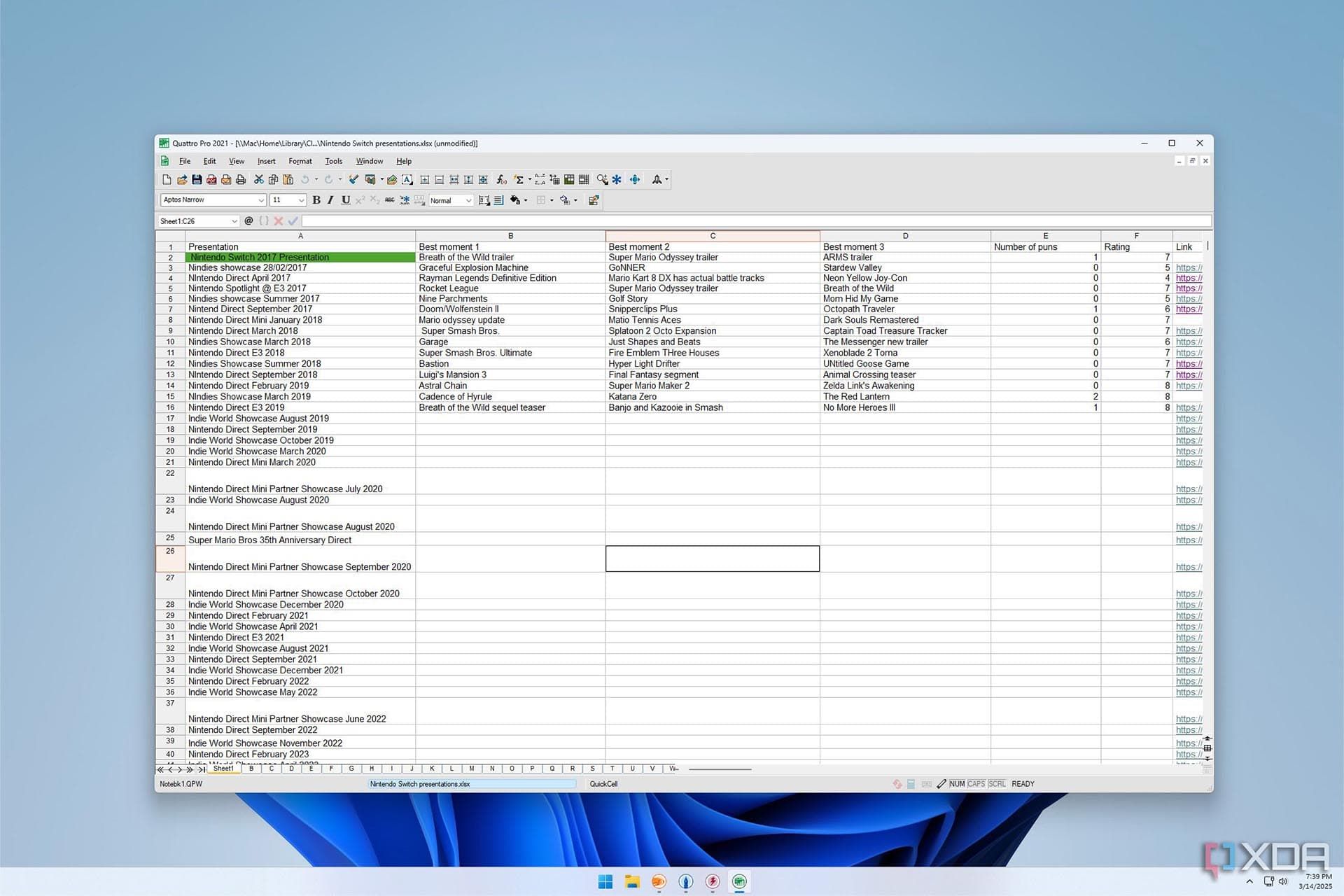The width and height of the screenshot is (1344, 896).
Task: Click the Undo arrow icon
Action: pyautogui.click(x=305, y=180)
